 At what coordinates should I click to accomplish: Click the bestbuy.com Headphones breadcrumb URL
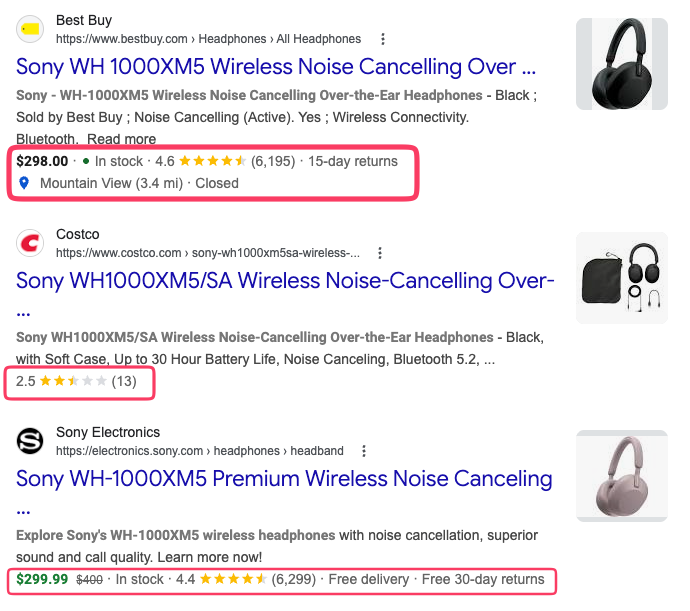[208, 39]
